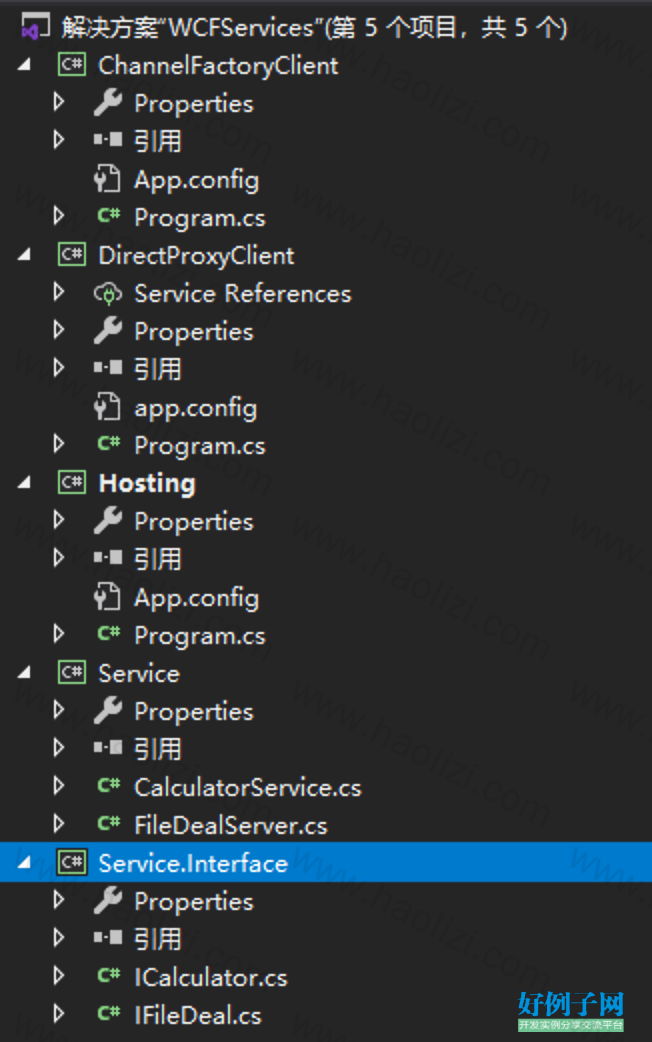
Task: Select the Service project label
Action: 139,674
